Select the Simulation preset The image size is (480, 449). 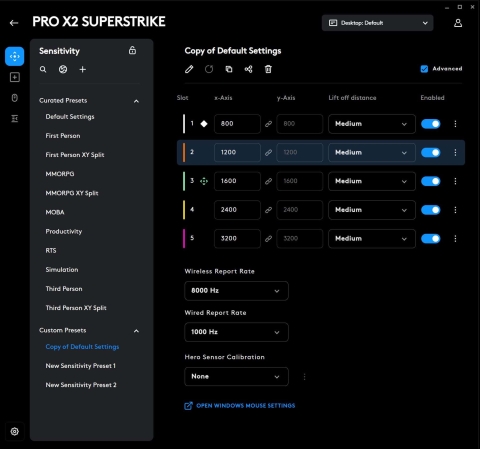coord(62,269)
